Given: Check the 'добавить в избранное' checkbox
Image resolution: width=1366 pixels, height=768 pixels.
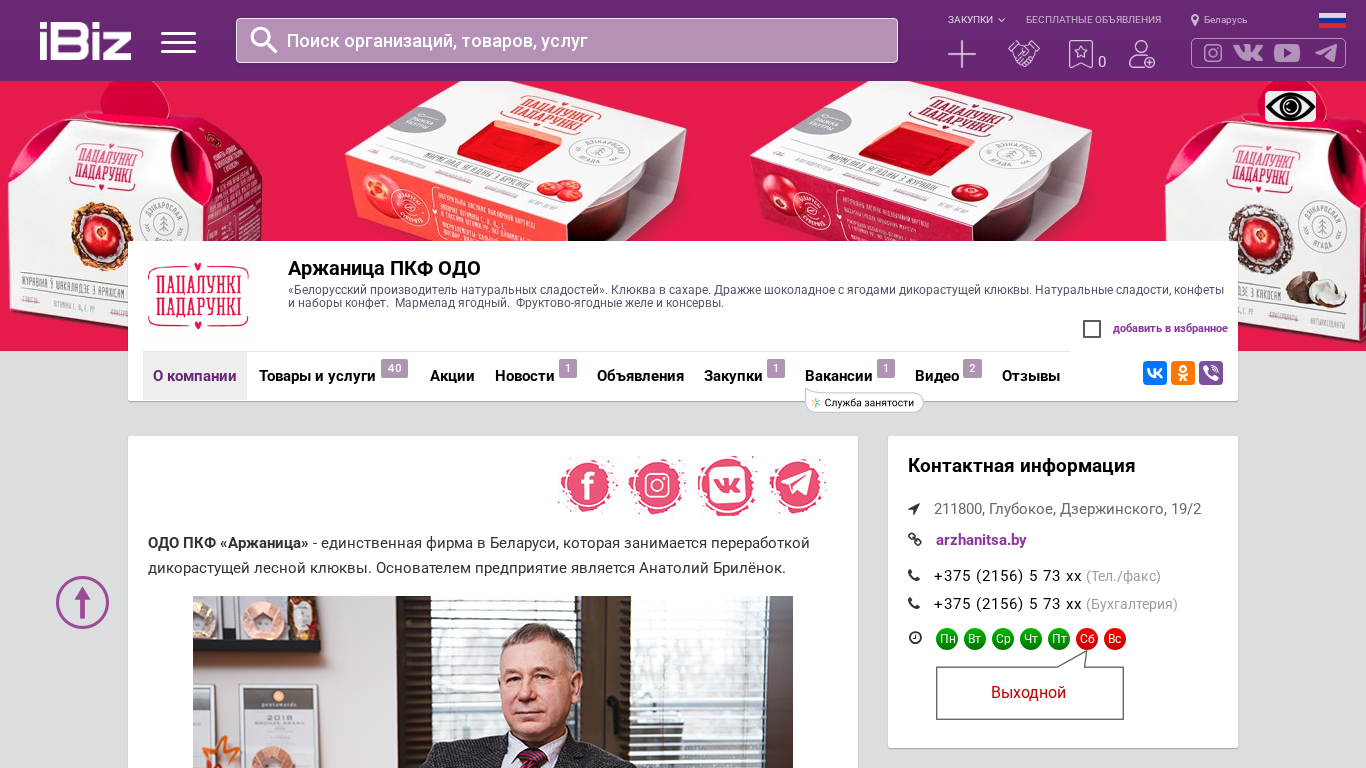Looking at the screenshot, I should coord(1092,329).
